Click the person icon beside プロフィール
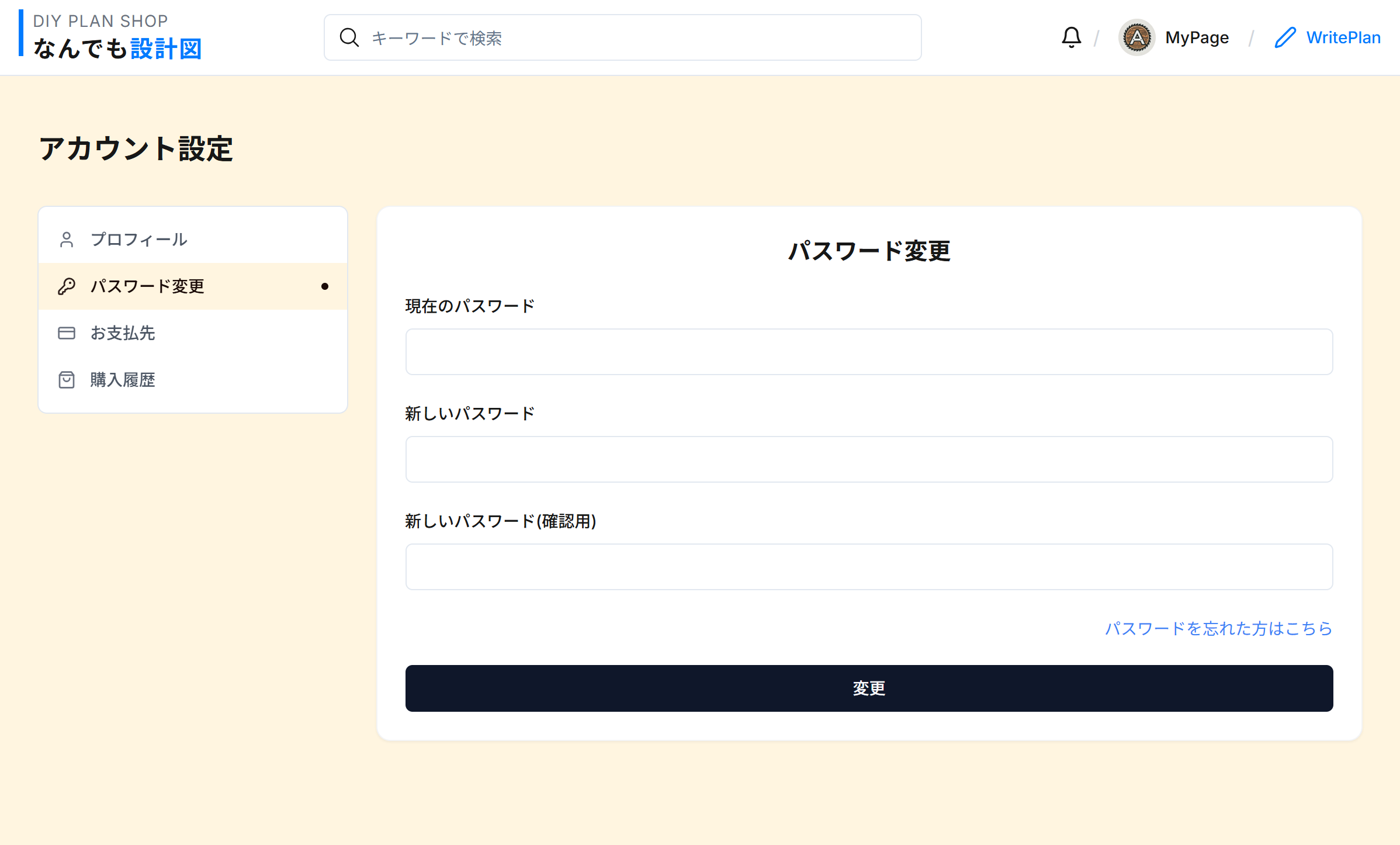The image size is (1400, 845). coord(67,240)
